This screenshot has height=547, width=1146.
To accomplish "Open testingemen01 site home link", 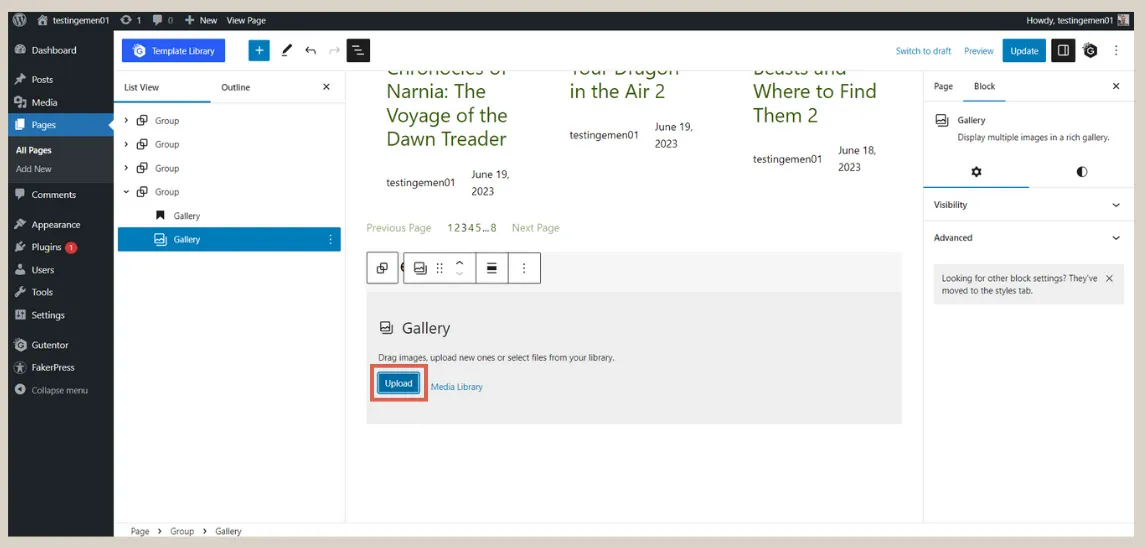I will point(73,20).
